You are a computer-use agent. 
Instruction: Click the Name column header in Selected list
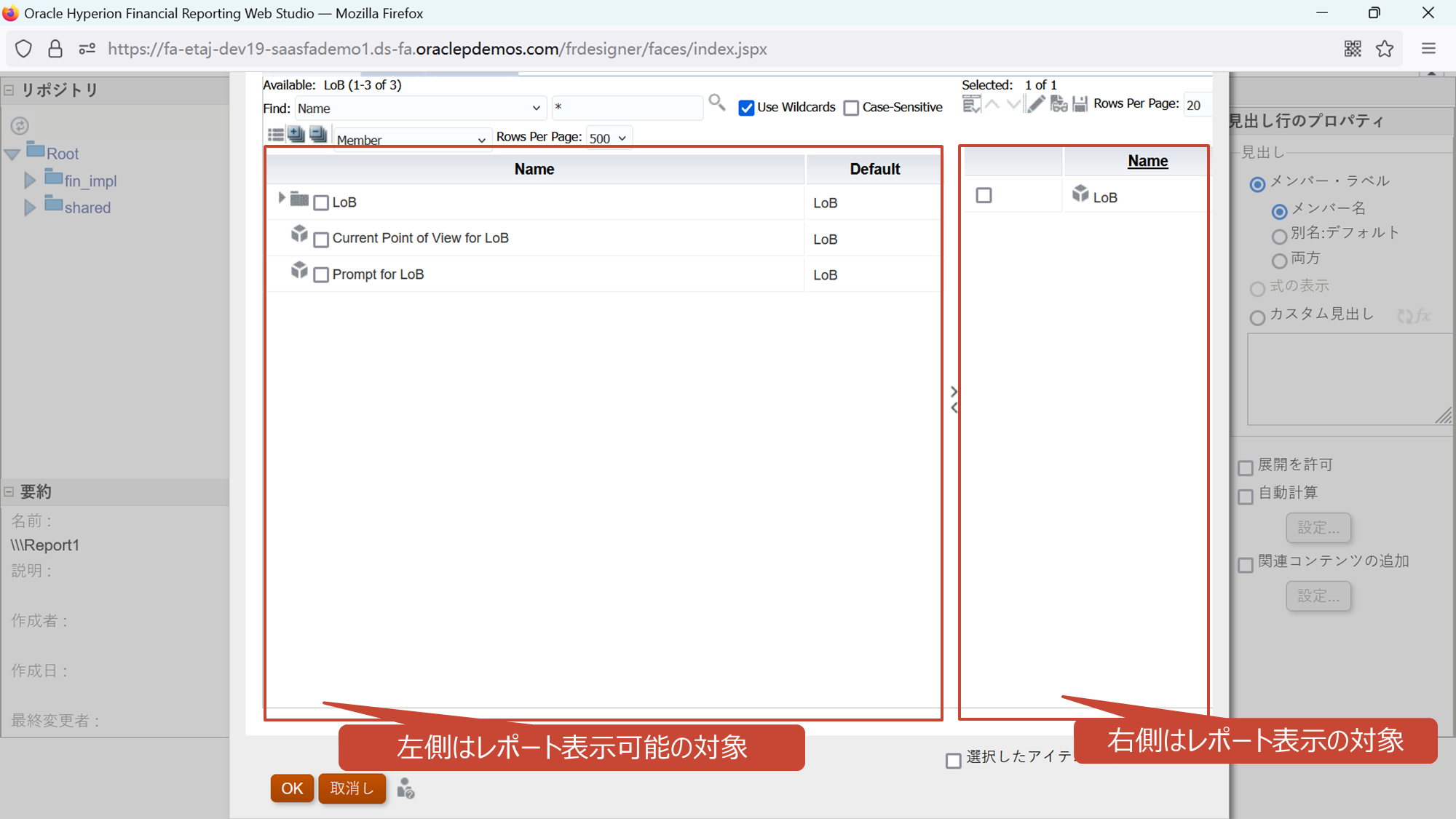[1147, 161]
